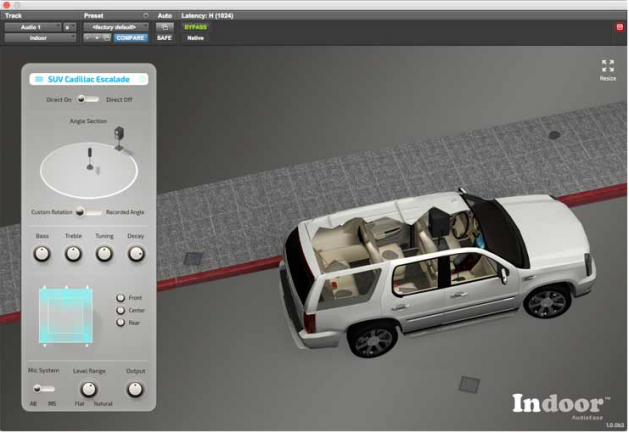Image resolution: width=629 pixels, height=433 pixels.
Task: Click the Indoor AudioEase logo
Action: click(x=561, y=407)
